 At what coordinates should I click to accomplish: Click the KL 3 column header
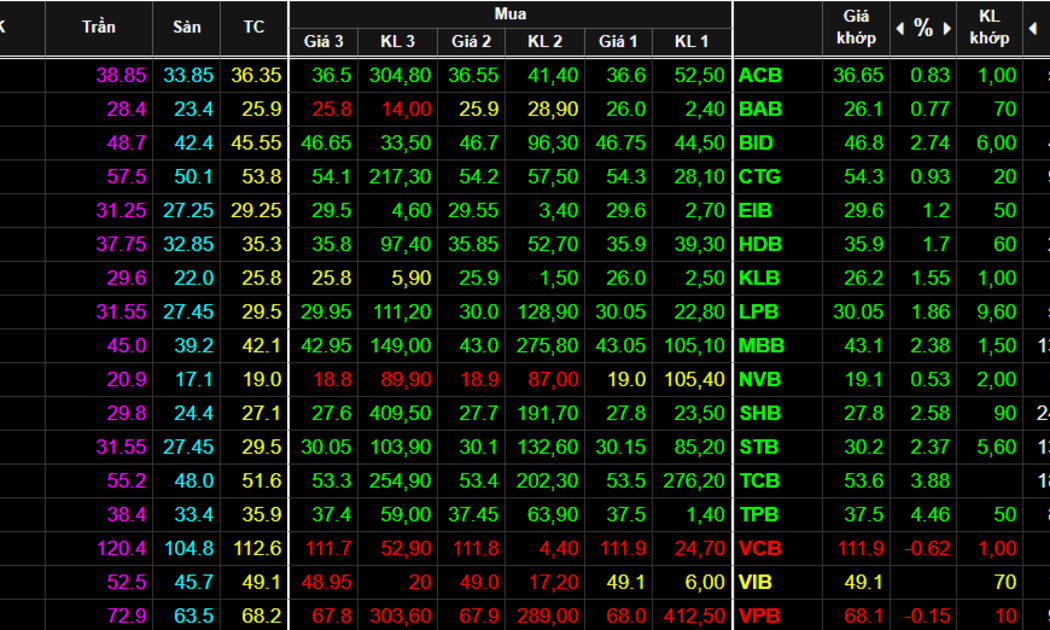[x=398, y=42]
